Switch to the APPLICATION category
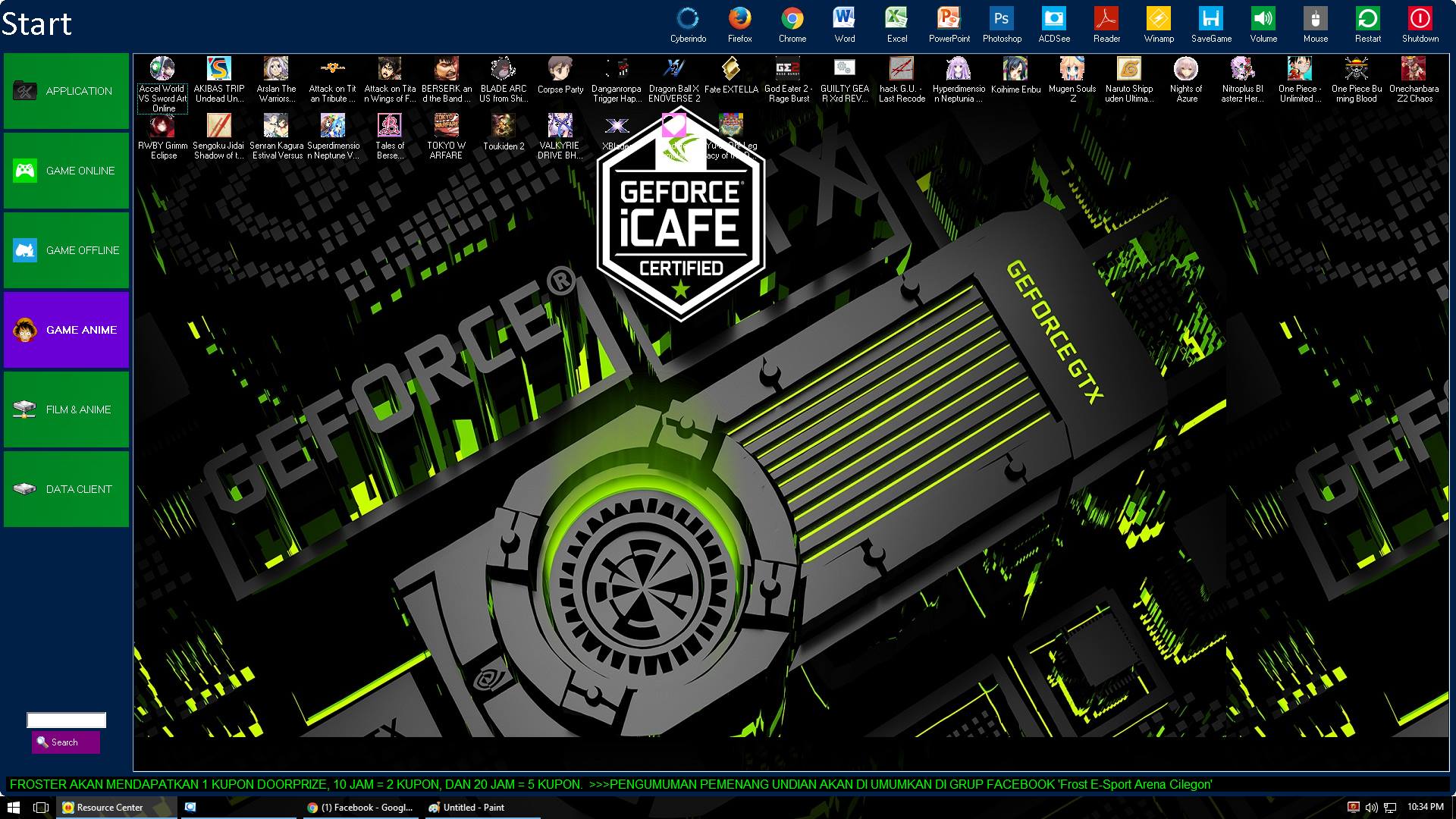 (66, 91)
